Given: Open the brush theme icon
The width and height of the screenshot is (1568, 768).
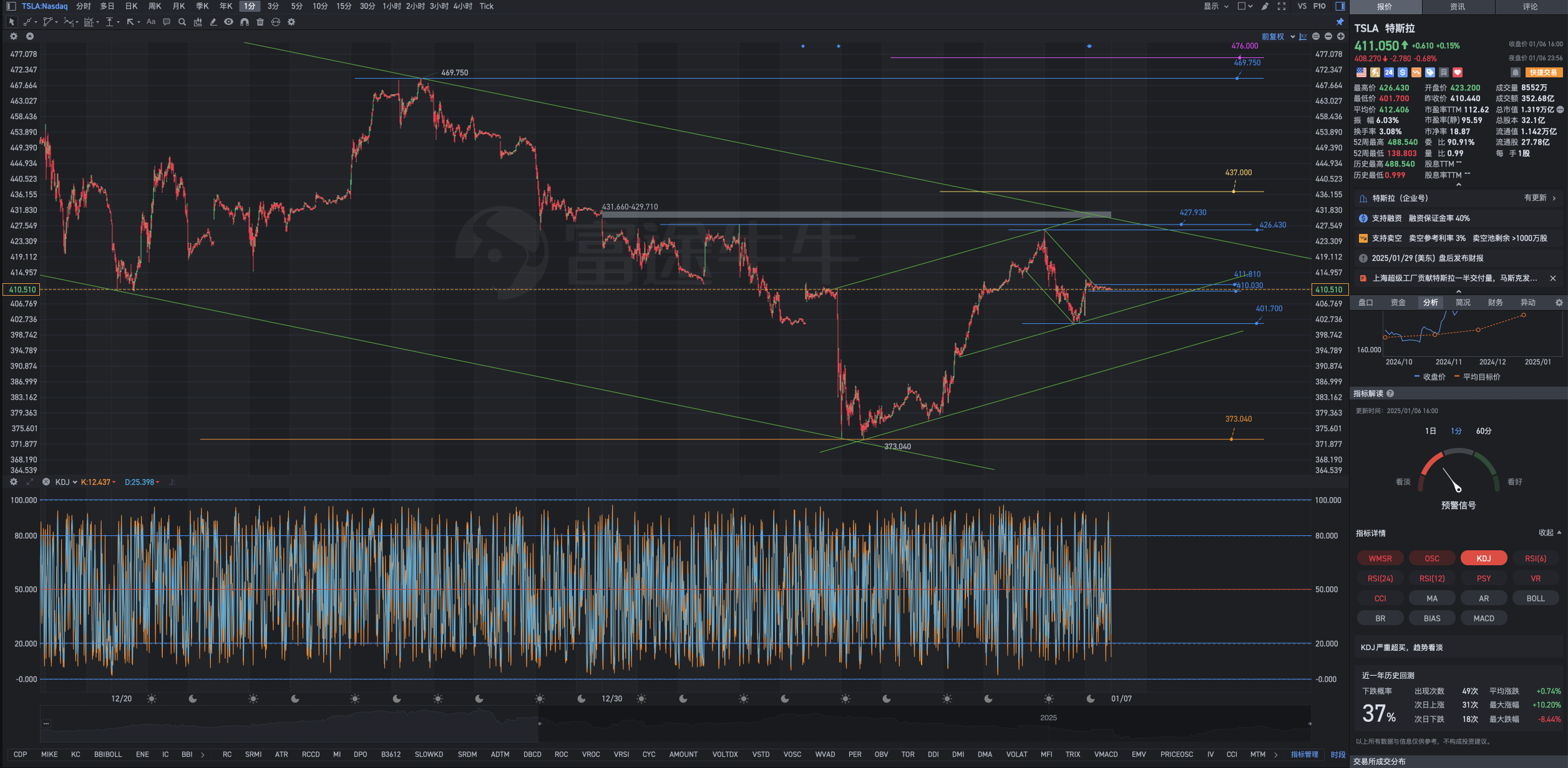Looking at the screenshot, I should [x=1265, y=6].
